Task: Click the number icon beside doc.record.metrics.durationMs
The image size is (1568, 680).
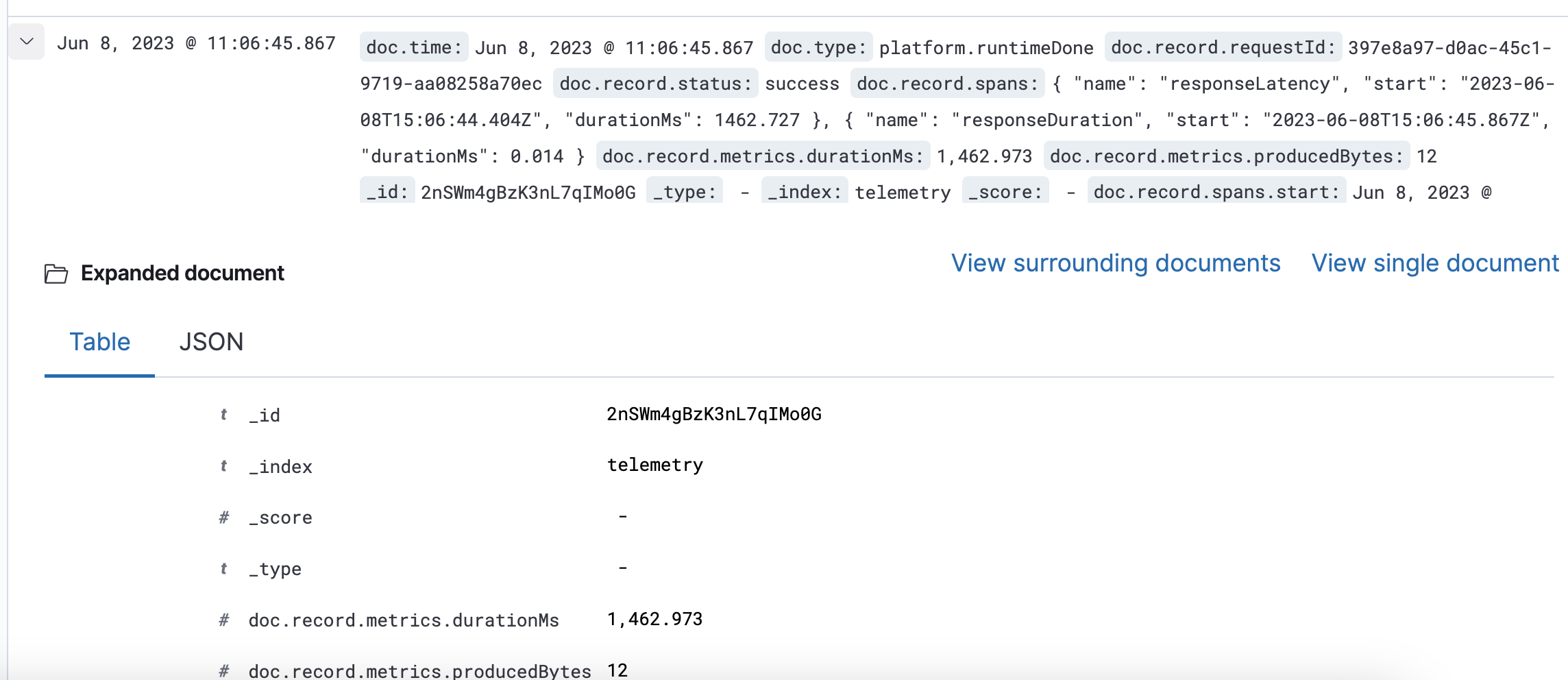Action: 223,620
